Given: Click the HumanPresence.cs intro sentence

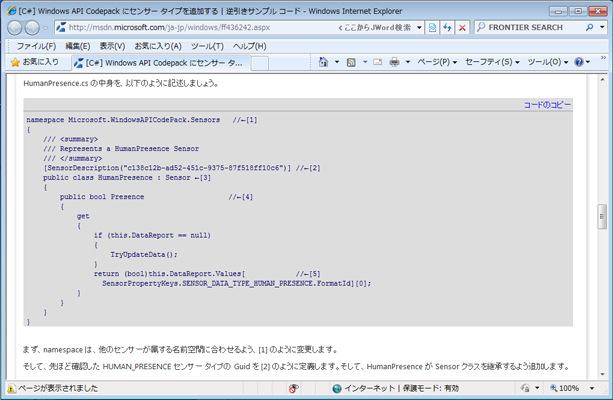Looking at the screenshot, I should pyautogui.click(x=121, y=83).
